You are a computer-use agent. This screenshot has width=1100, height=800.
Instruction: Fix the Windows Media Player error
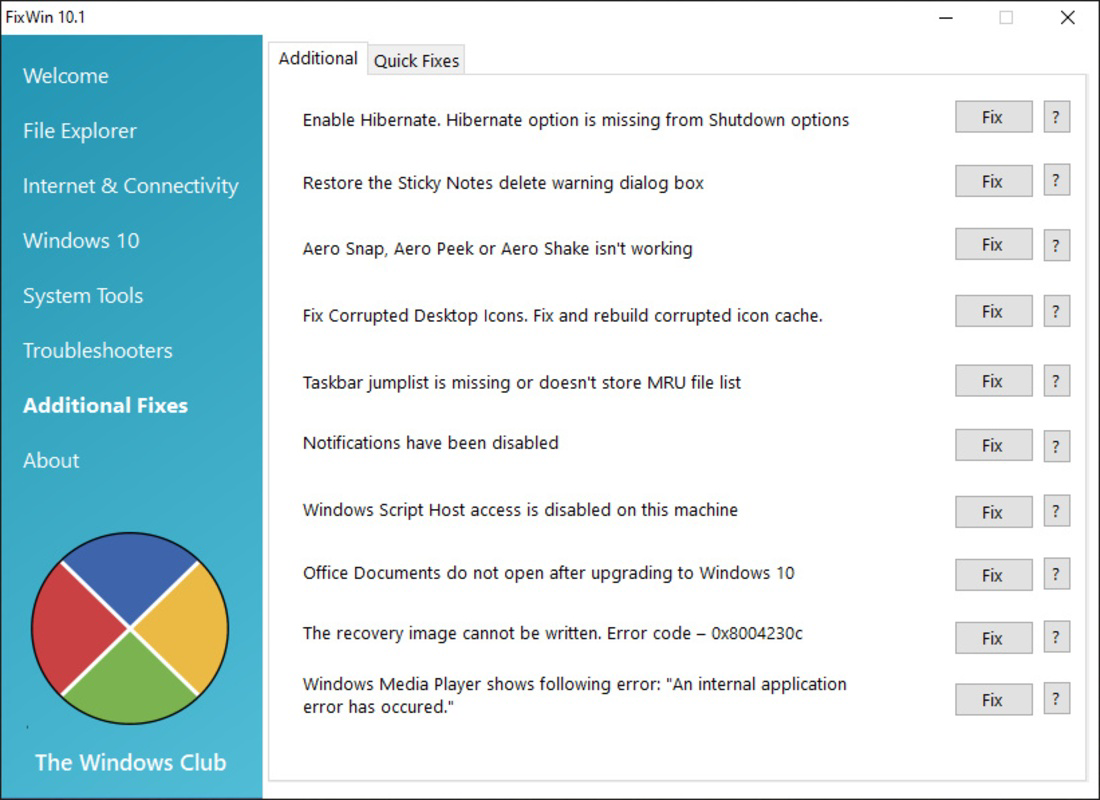993,700
